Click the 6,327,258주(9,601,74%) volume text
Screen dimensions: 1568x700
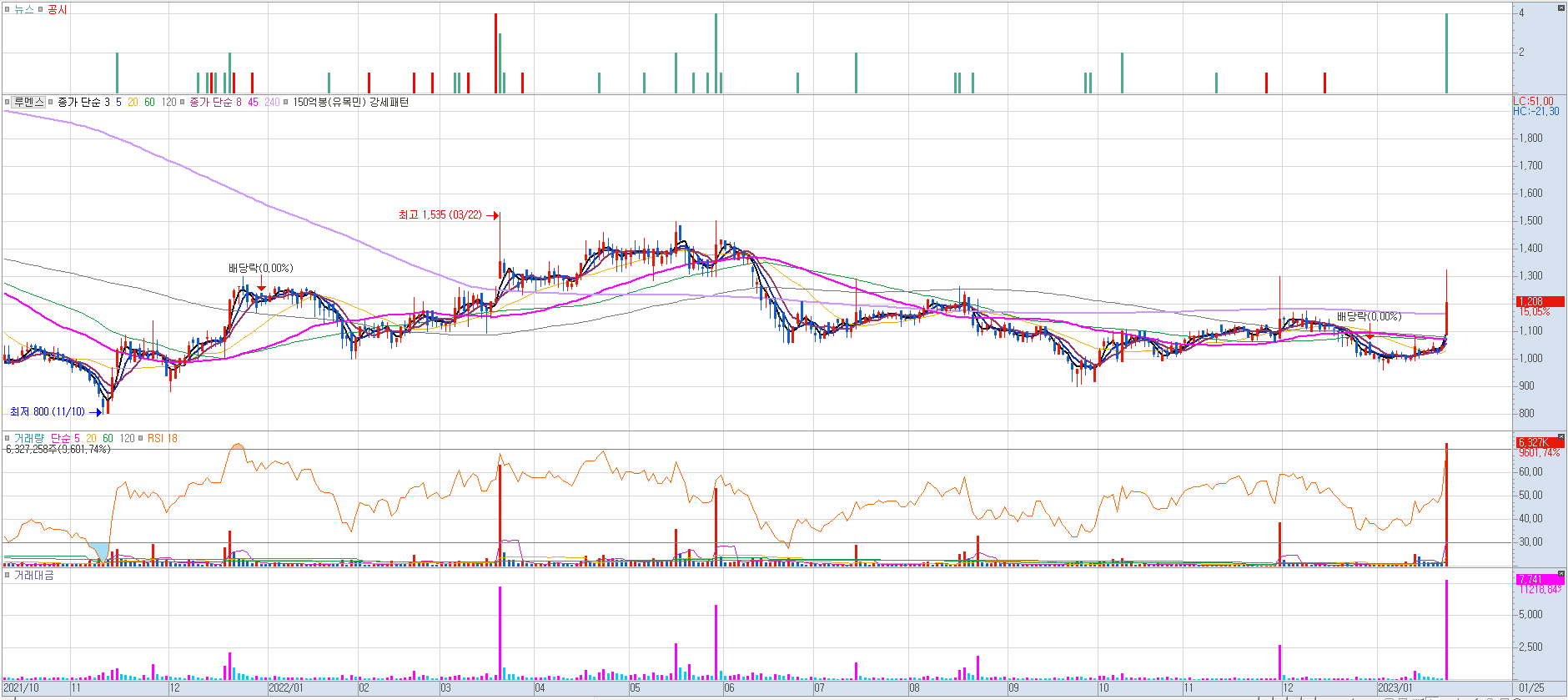coord(58,449)
